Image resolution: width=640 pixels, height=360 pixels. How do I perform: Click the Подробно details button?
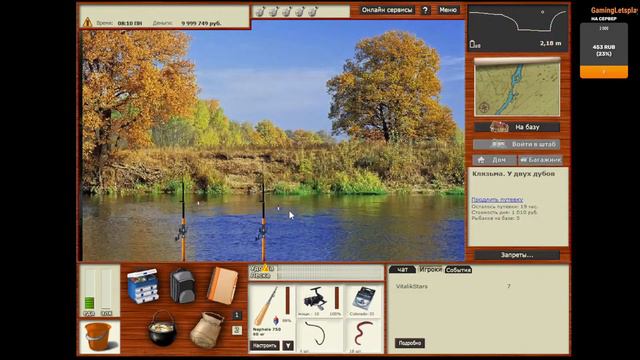tap(410, 343)
